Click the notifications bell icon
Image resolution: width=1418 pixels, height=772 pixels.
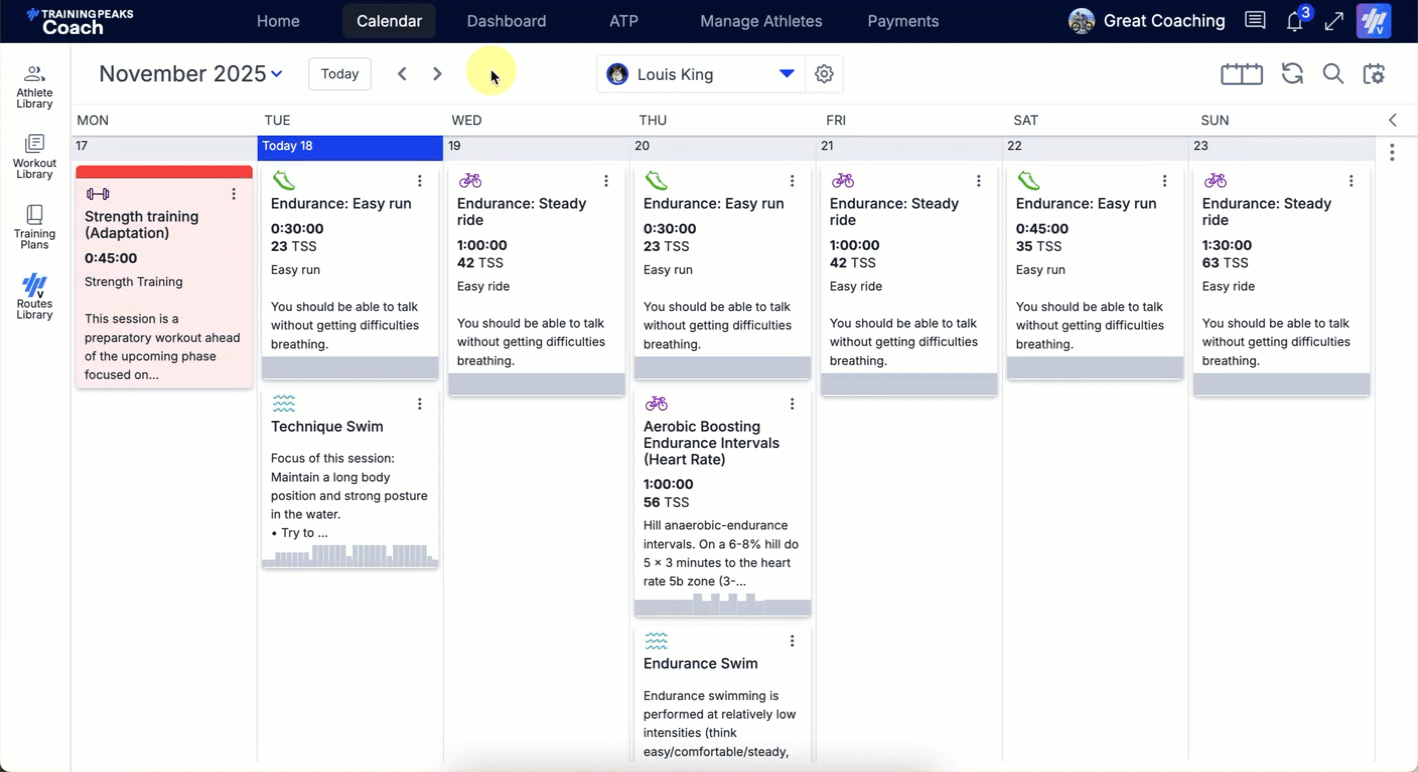(x=1295, y=22)
